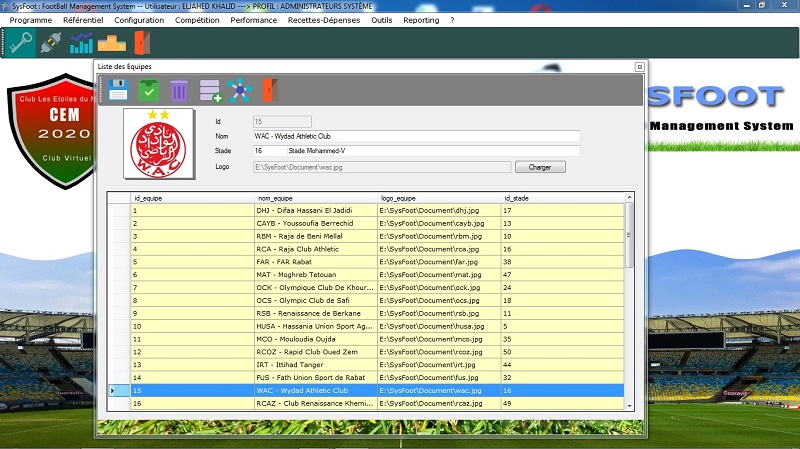This screenshot has height=449, width=800.
Task: Click the blue network nodes icon
Action: [238, 91]
